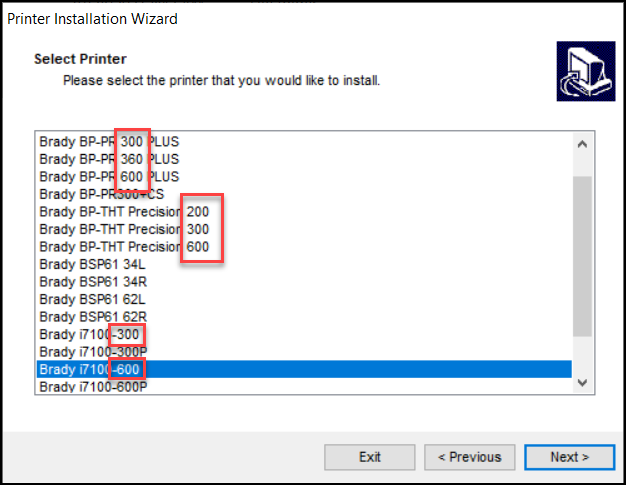The image size is (626, 485).
Task: Choose Brady BSP61 62R printer
Action: pos(93,317)
